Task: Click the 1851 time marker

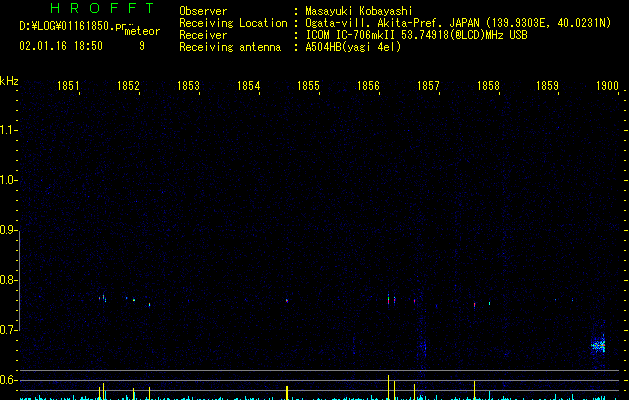Action: (68, 86)
